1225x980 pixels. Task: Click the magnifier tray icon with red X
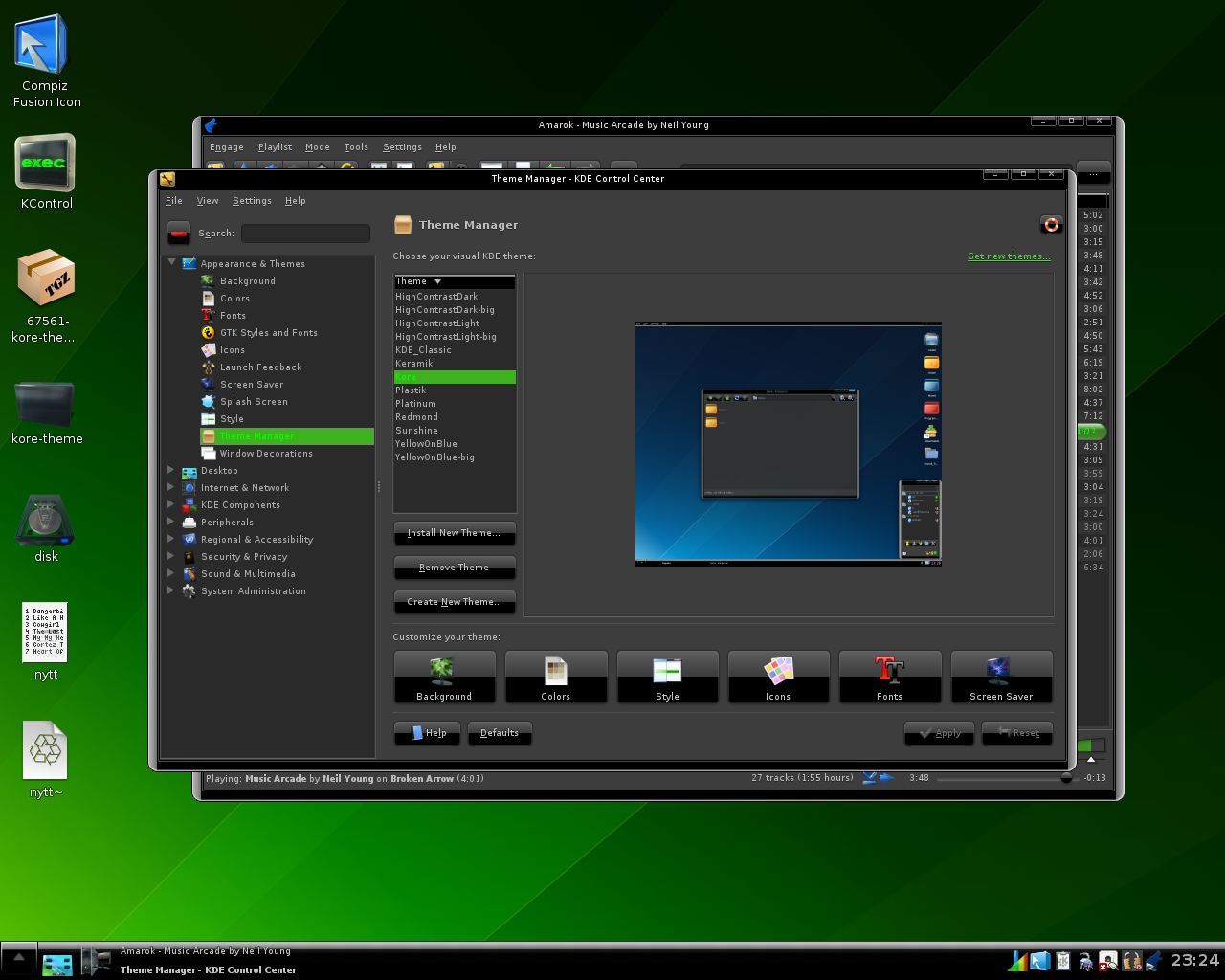[1108, 961]
